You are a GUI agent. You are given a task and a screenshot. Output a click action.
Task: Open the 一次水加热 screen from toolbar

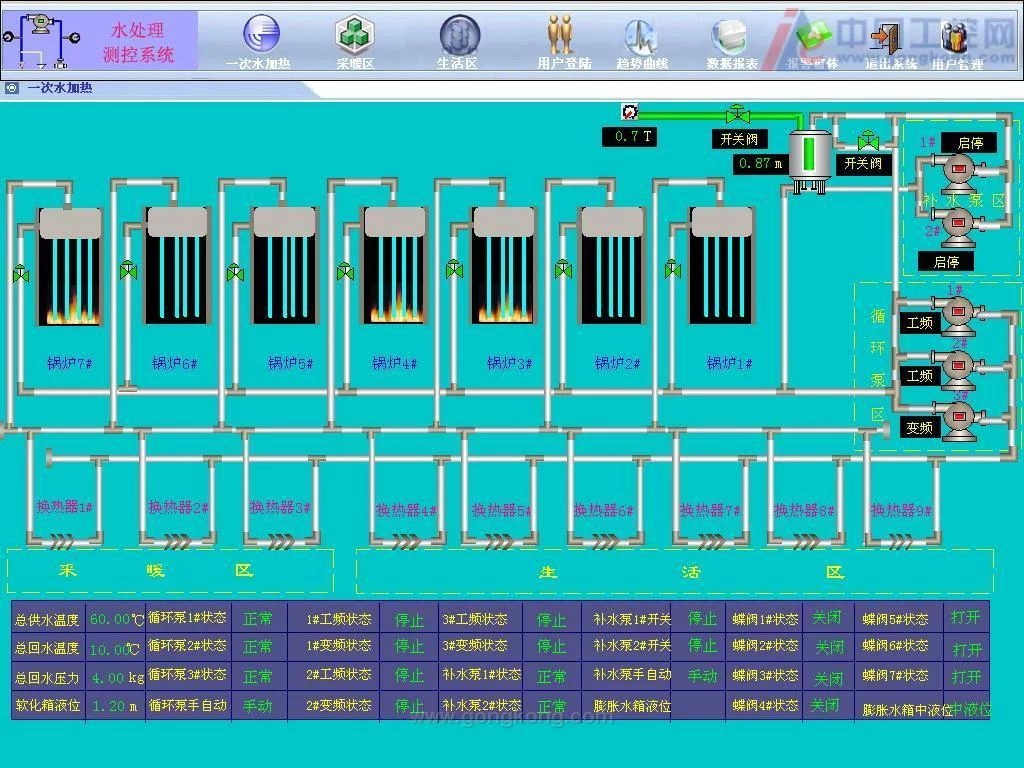click(x=260, y=37)
